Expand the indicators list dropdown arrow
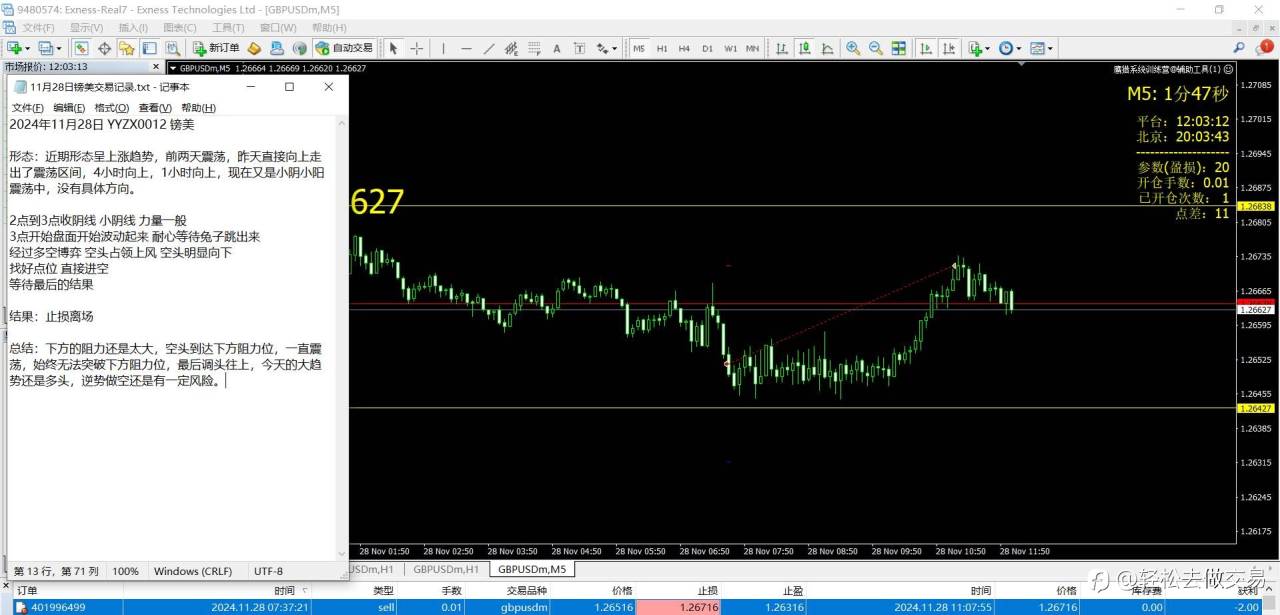 pyautogui.click(x=988, y=48)
